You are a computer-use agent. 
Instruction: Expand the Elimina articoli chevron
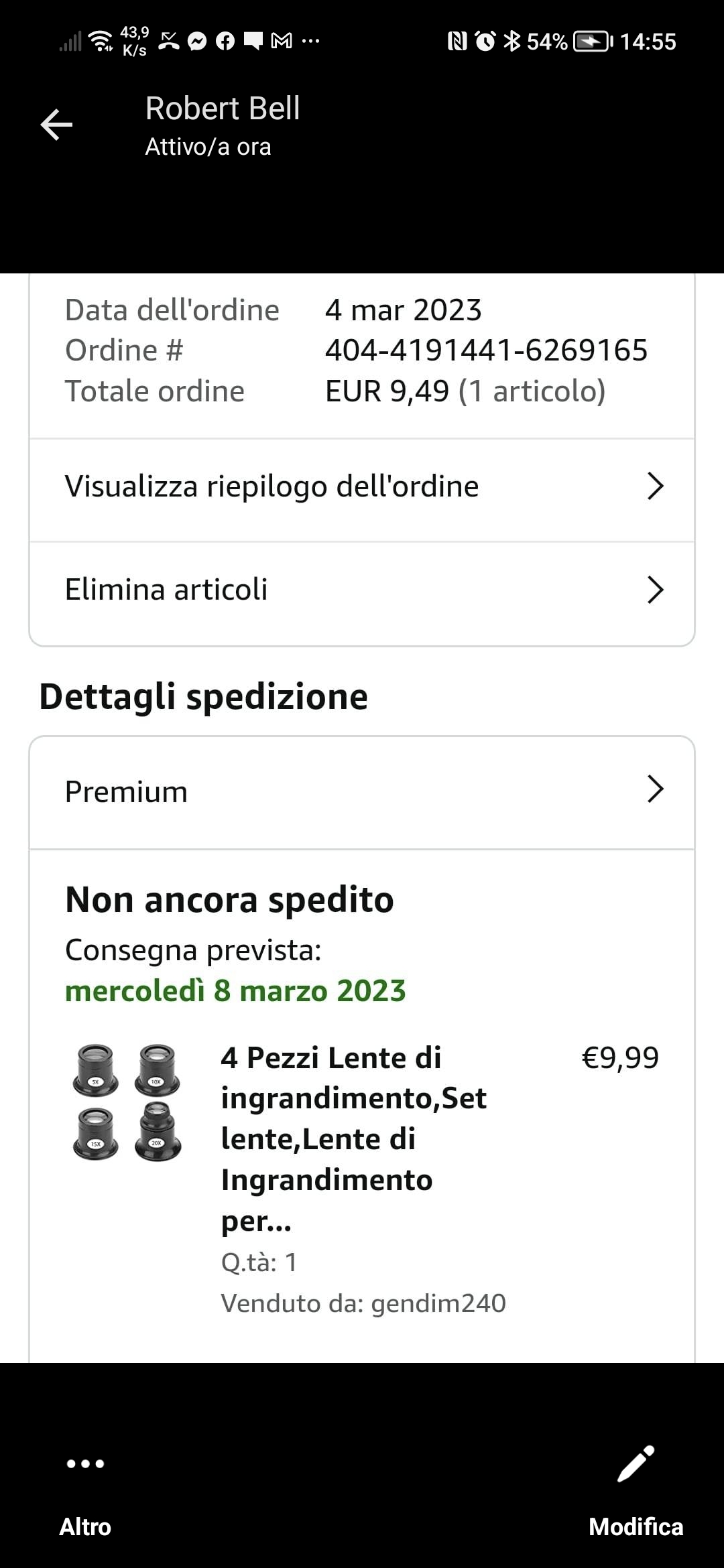655,590
